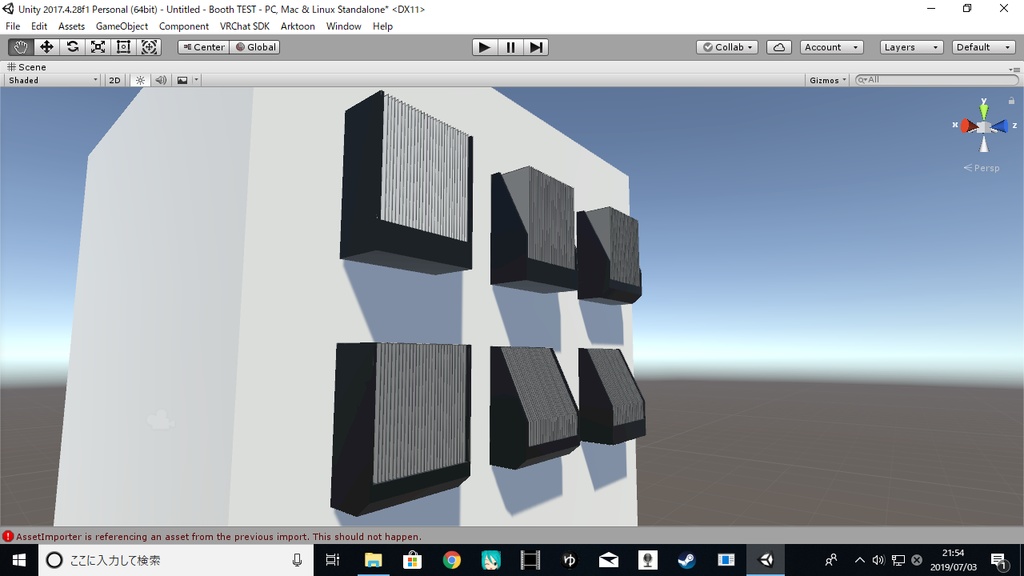
Task: Focus the scene search field
Action: click(936, 80)
